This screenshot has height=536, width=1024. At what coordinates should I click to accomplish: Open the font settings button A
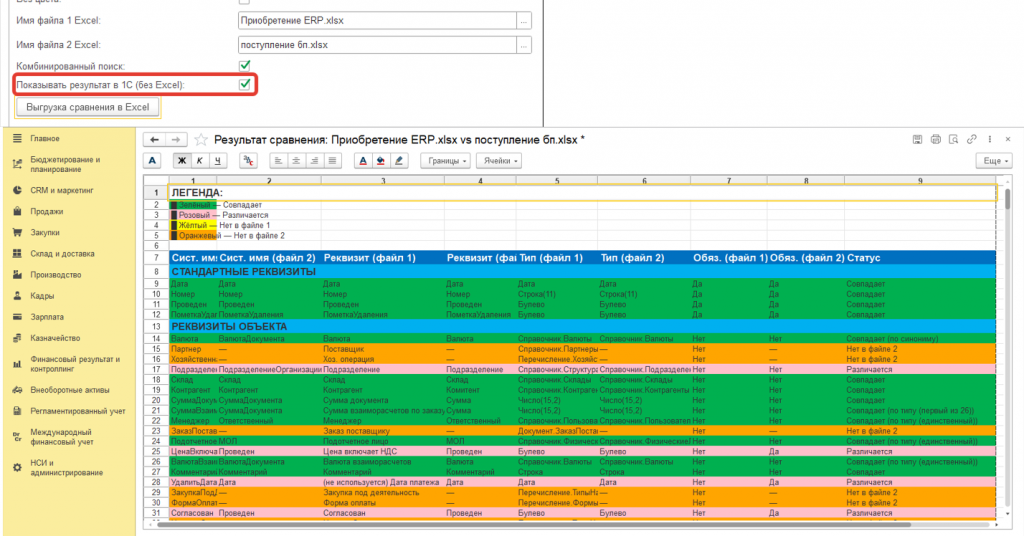coord(152,161)
